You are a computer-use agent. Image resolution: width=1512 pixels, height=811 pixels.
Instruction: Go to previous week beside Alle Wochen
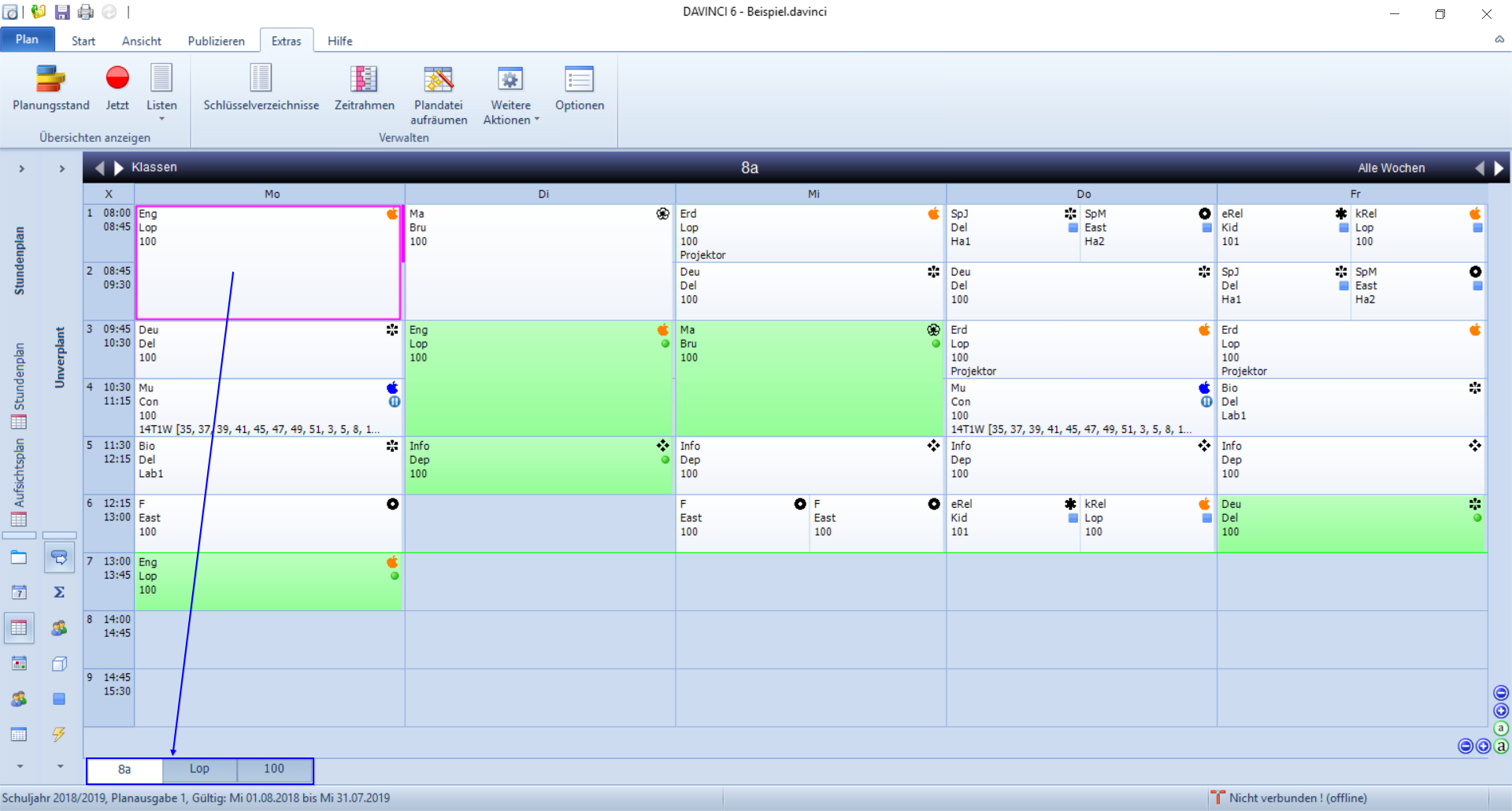tap(1480, 168)
